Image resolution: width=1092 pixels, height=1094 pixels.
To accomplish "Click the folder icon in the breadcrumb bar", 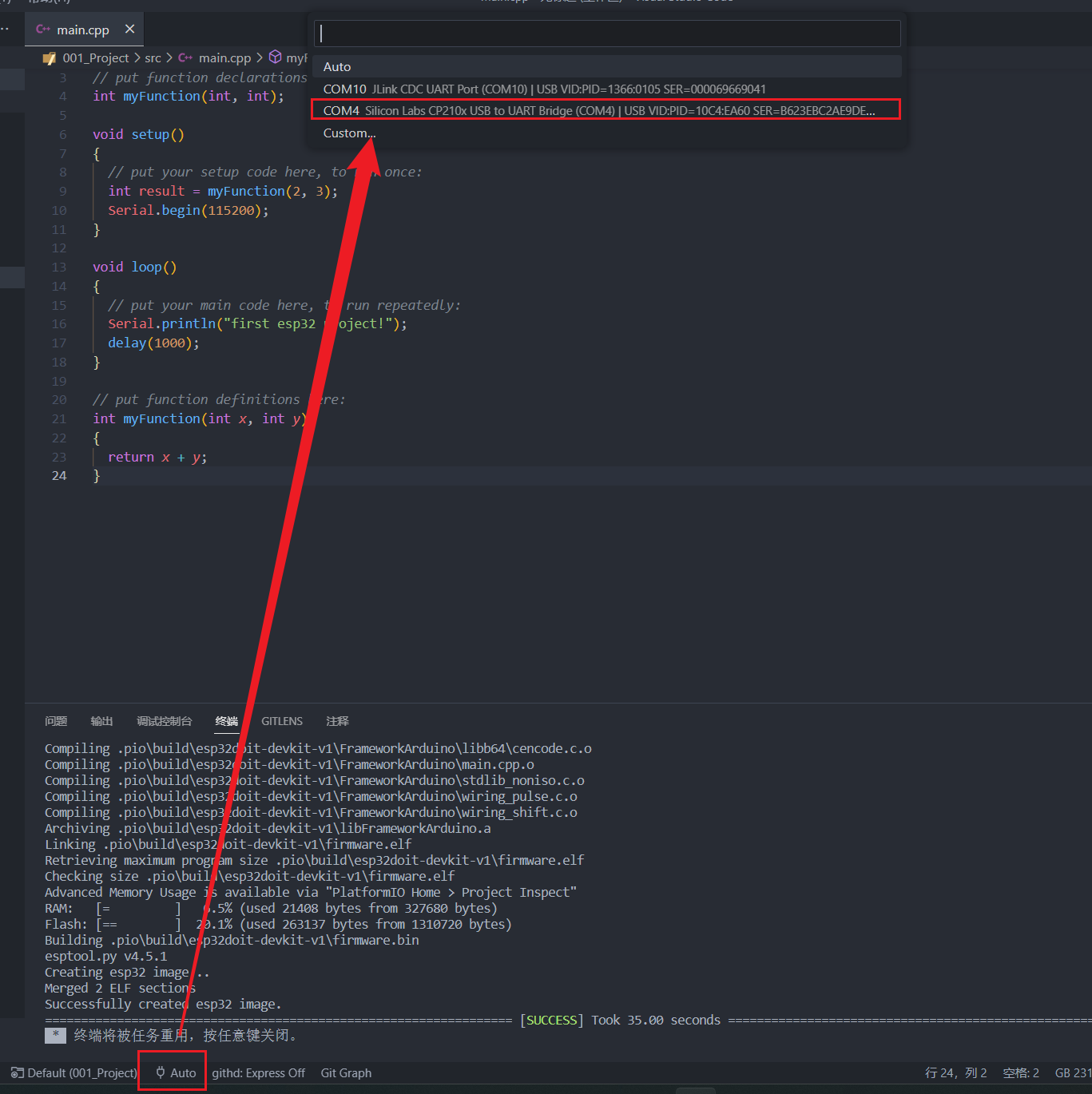I will click(50, 57).
